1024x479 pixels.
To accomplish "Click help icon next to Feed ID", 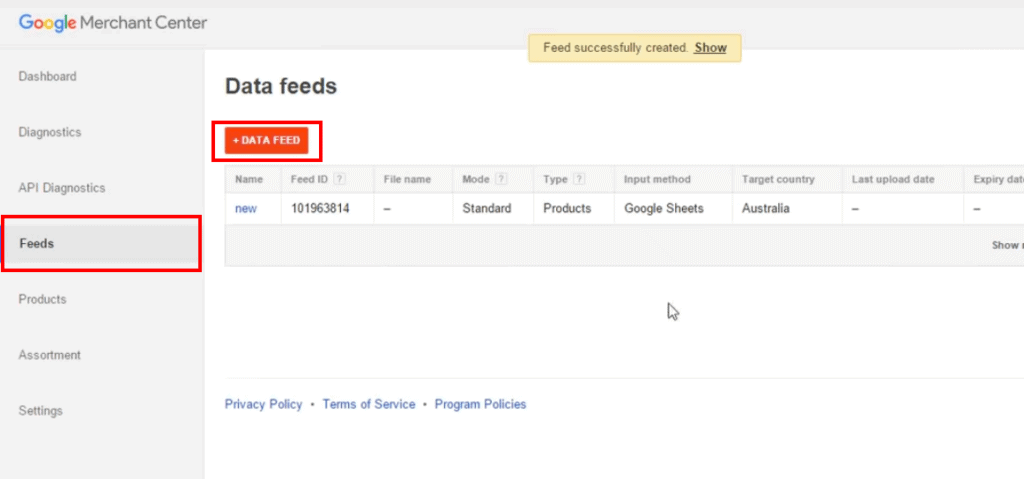I will coord(339,179).
